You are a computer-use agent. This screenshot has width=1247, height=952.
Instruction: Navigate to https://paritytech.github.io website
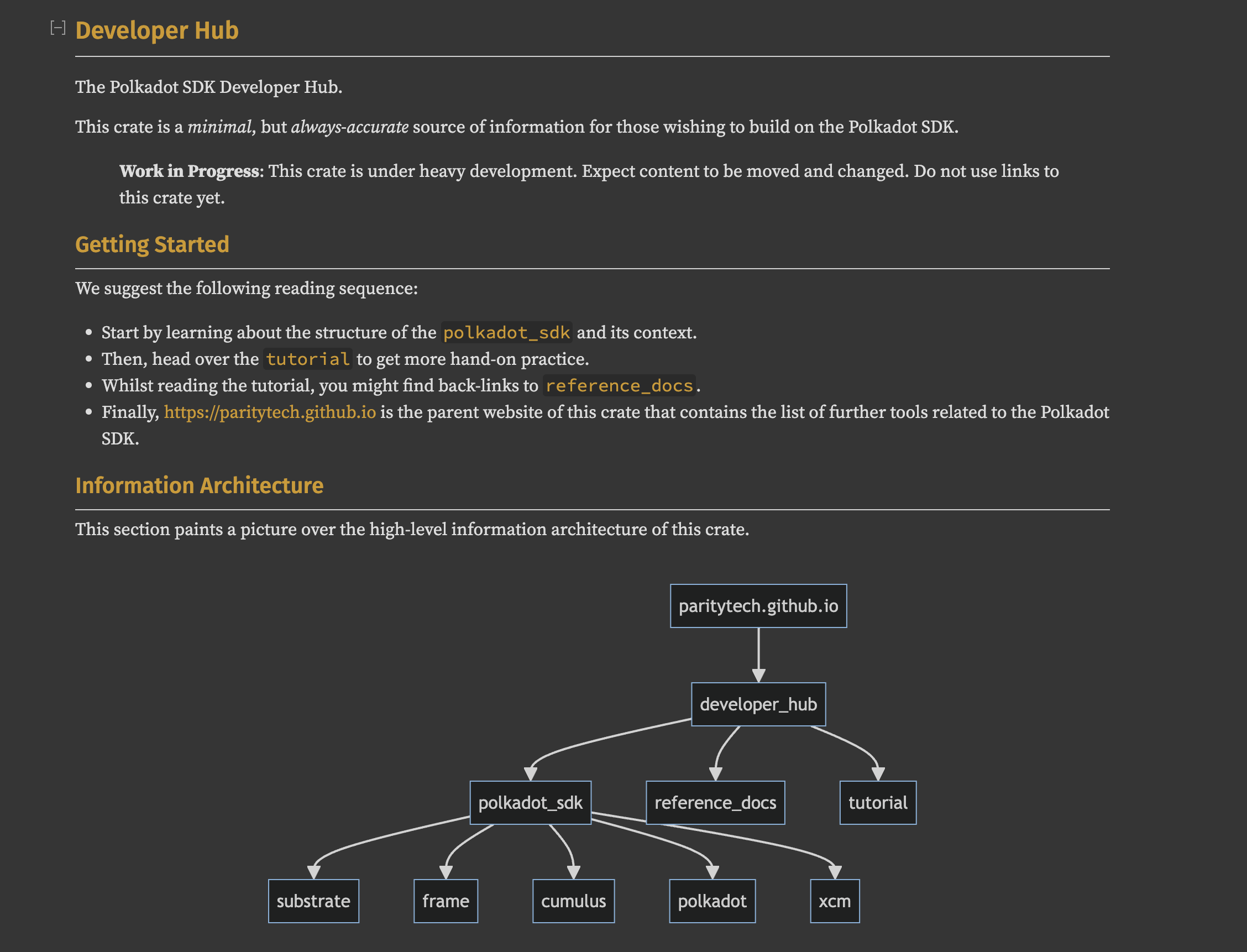click(x=270, y=412)
